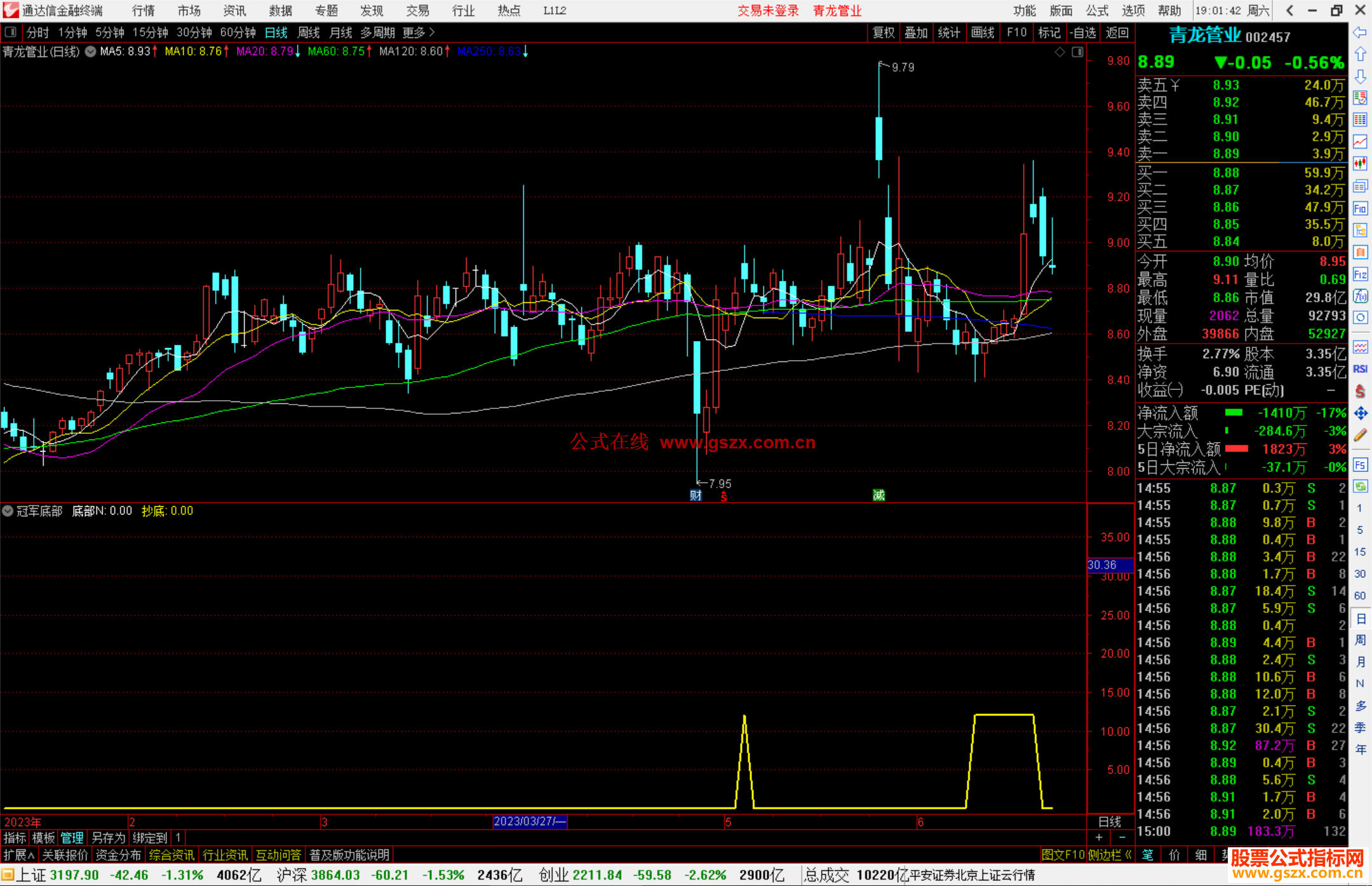Toggle the panel window icon atop chart
The image size is (1372, 886).
1077,52
